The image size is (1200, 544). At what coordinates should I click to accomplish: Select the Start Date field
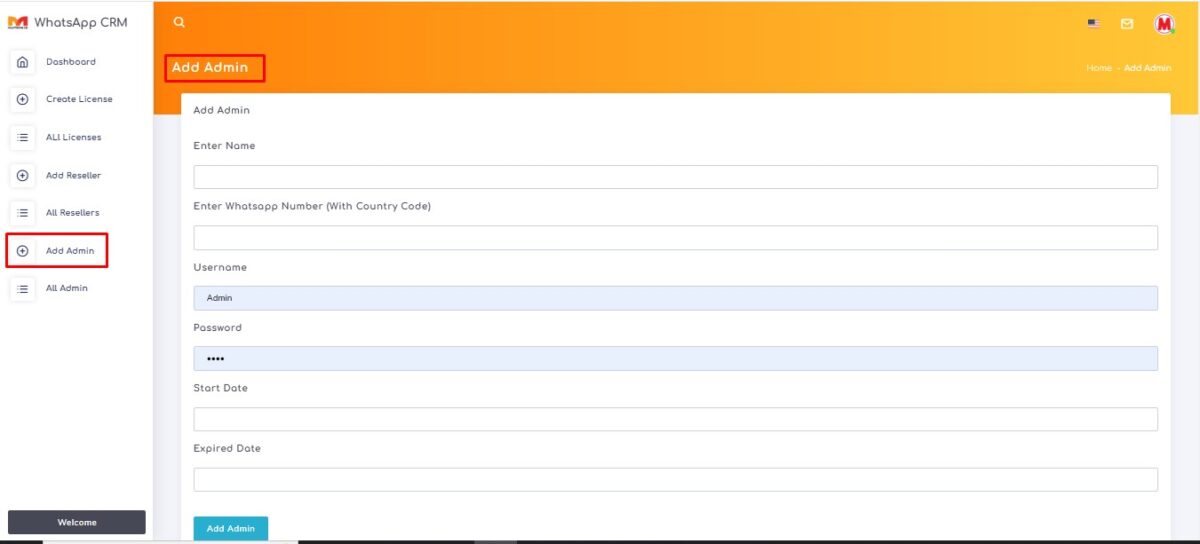(675, 419)
